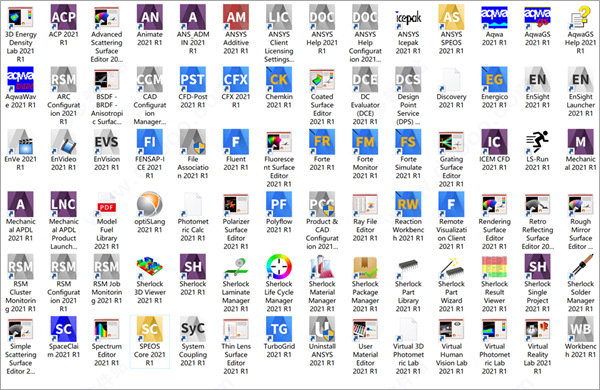The width and height of the screenshot is (600, 390).
Task: Open Forte Monitor 2021 R1 icon
Action: pyautogui.click(x=365, y=142)
